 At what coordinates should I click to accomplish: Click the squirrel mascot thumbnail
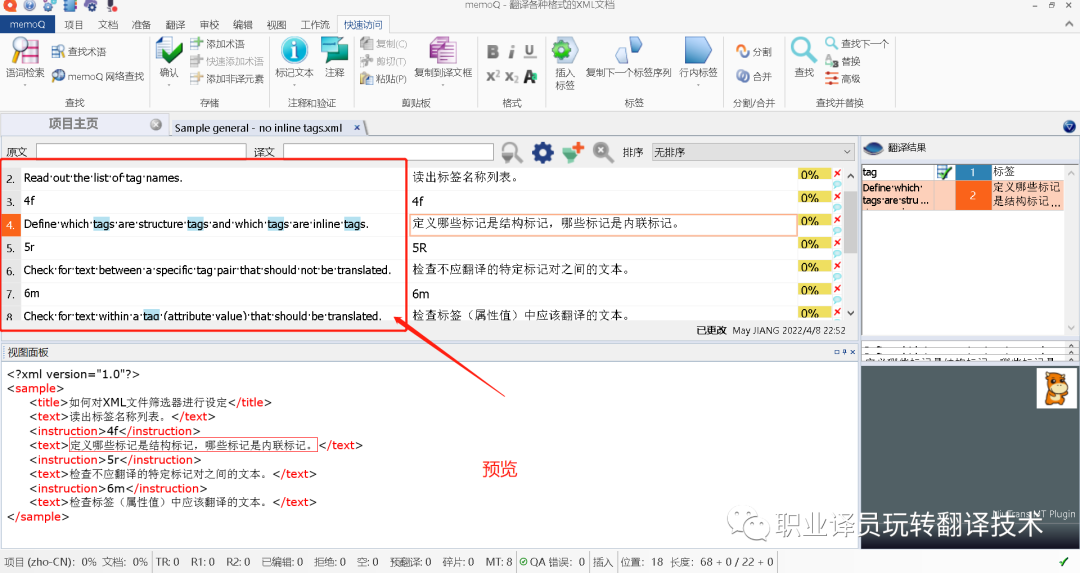pyautogui.click(x=1057, y=388)
